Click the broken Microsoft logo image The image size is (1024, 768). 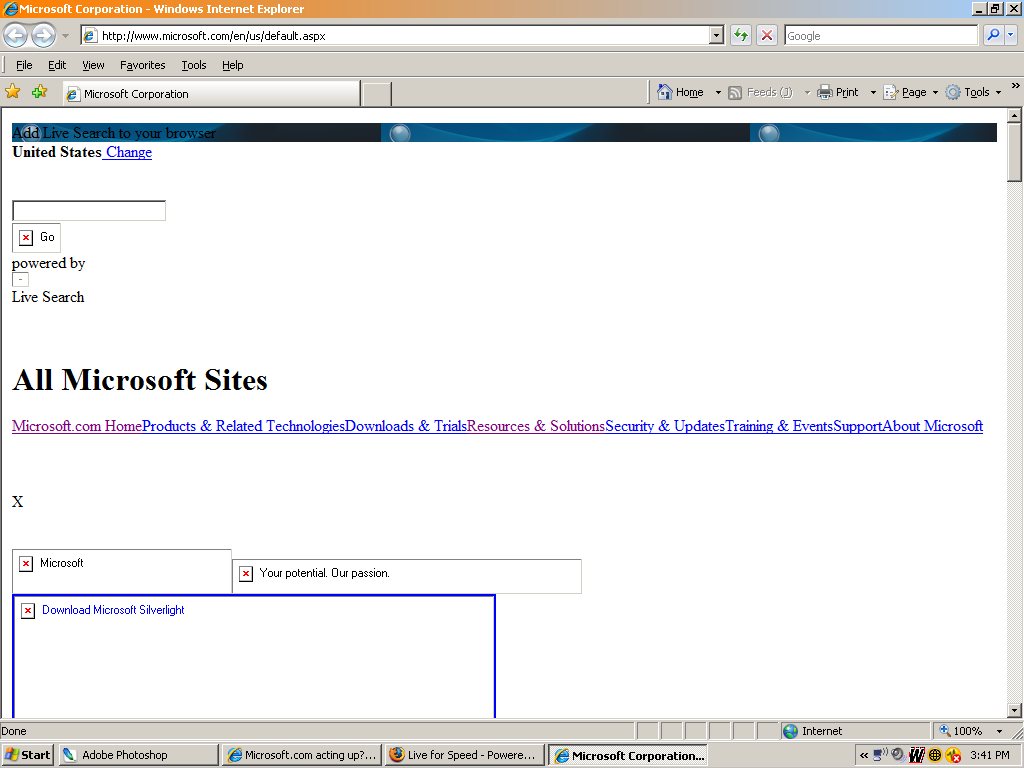(121, 571)
